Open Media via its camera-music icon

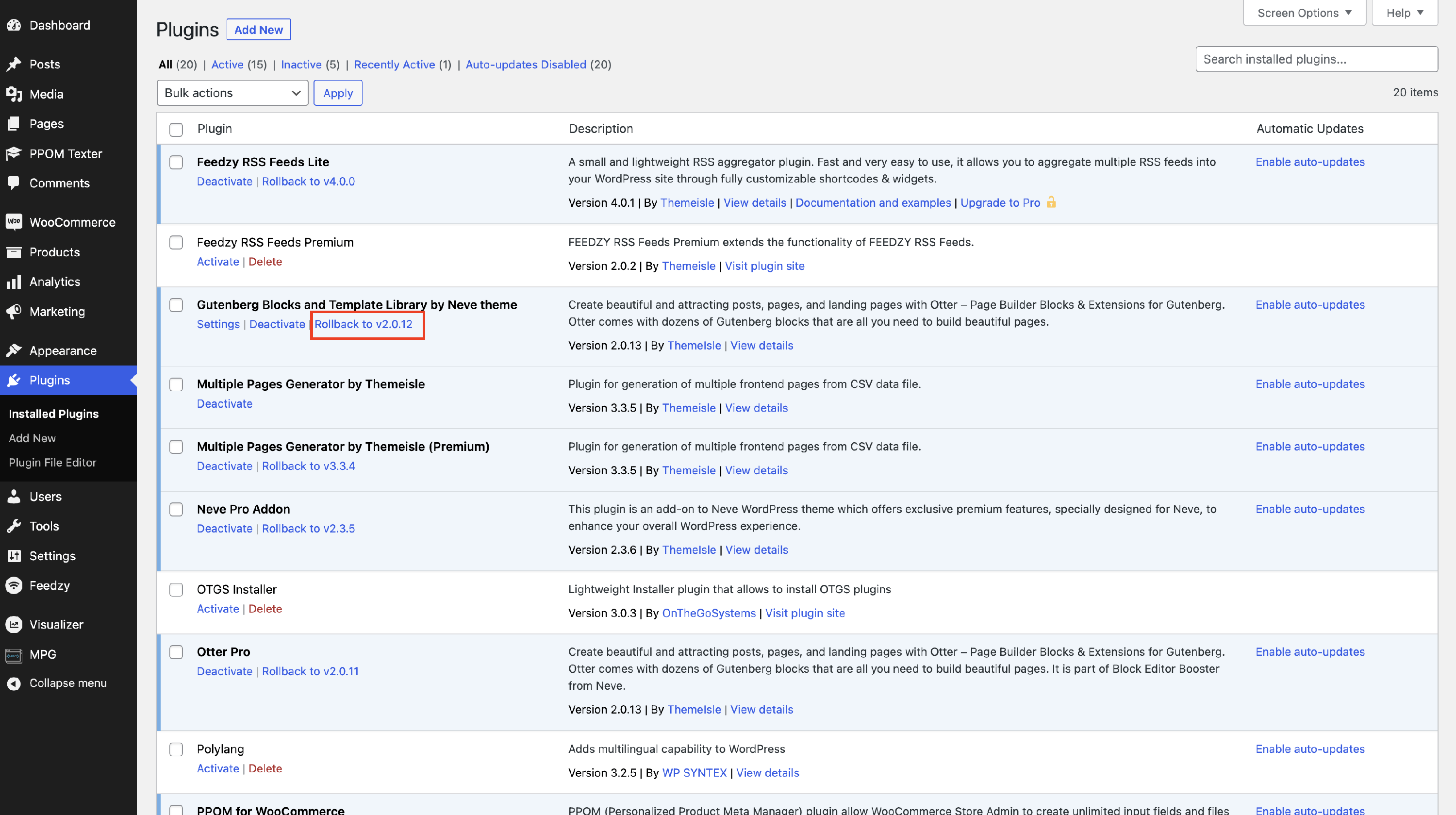(14, 94)
